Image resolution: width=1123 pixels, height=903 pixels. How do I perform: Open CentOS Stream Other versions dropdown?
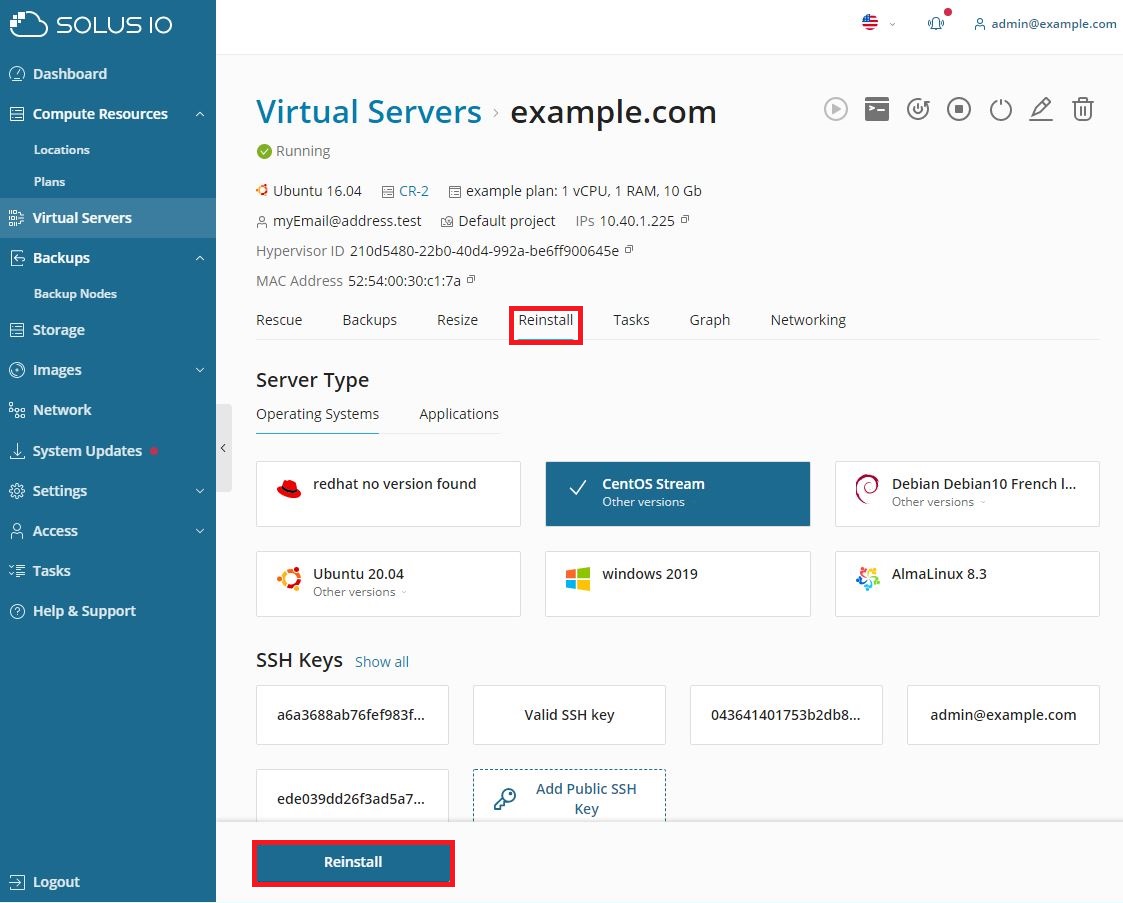click(x=643, y=502)
